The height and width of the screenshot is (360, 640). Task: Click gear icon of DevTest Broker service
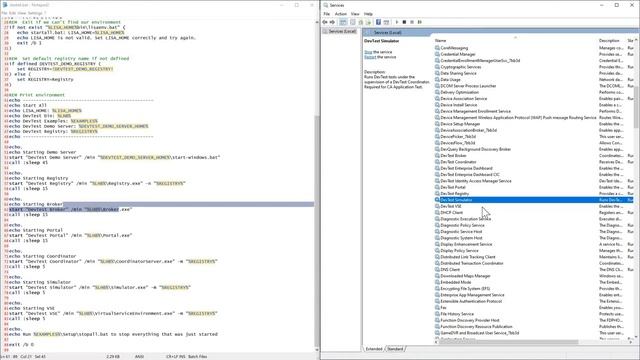coord(437,156)
